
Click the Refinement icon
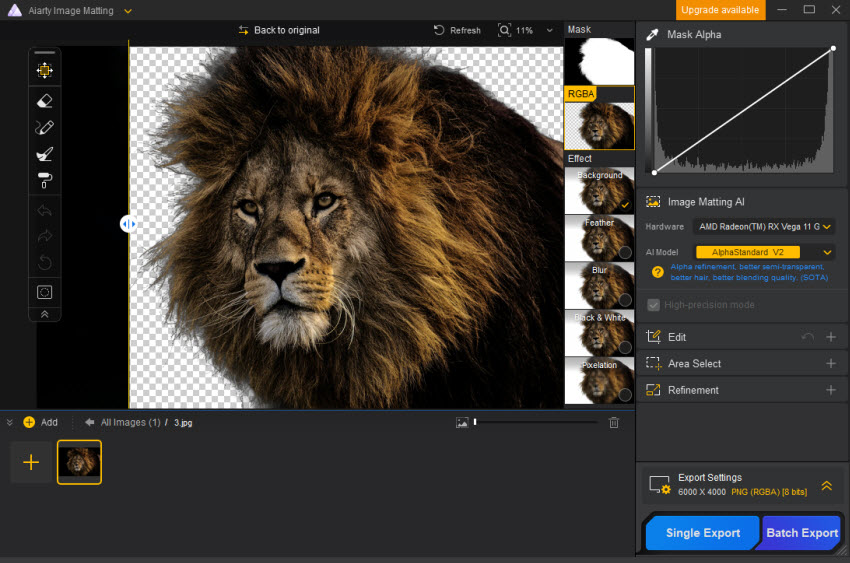pyautogui.click(x=653, y=390)
